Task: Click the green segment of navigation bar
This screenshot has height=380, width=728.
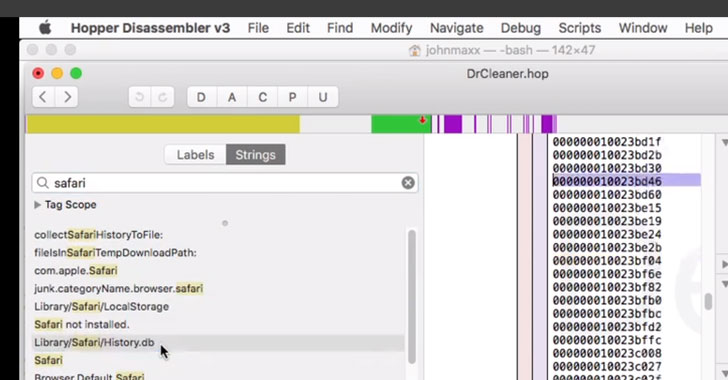Action: [401, 124]
